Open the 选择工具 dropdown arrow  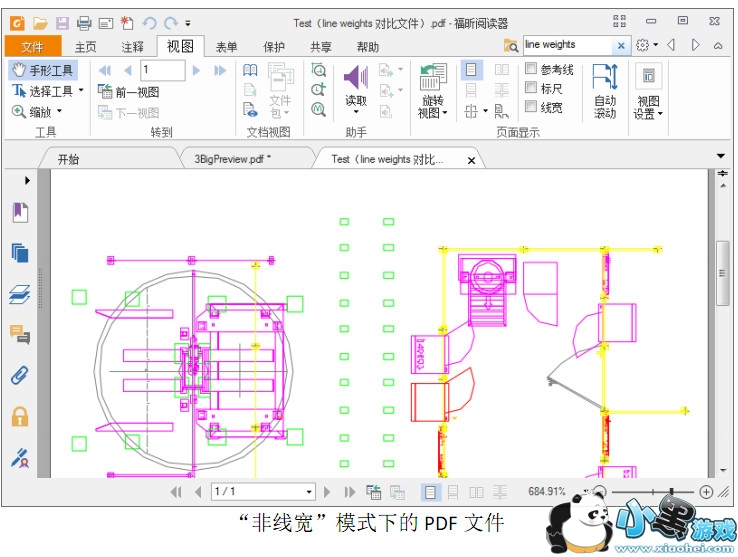(81, 90)
